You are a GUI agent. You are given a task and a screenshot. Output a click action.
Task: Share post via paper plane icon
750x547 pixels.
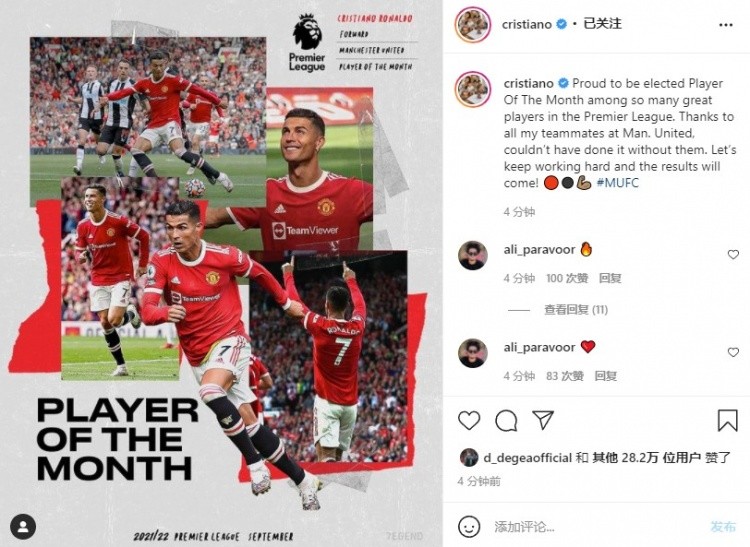[x=543, y=420]
